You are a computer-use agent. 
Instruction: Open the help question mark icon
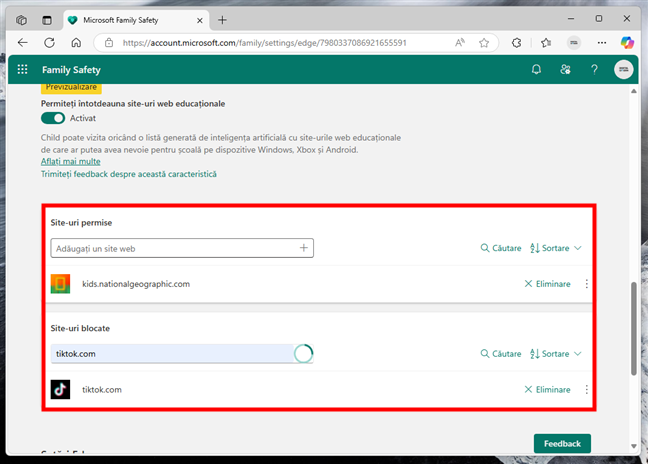pos(594,69)
